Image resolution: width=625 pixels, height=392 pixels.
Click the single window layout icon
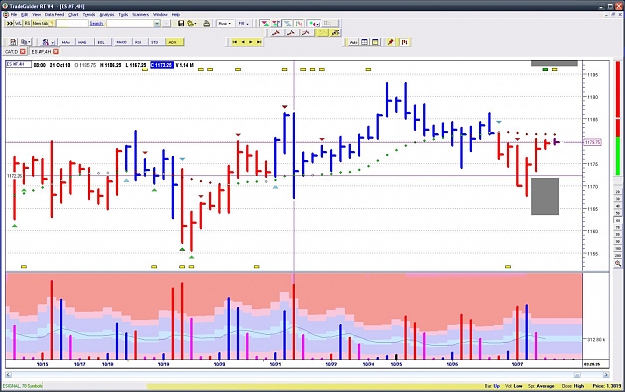point(375,42)
